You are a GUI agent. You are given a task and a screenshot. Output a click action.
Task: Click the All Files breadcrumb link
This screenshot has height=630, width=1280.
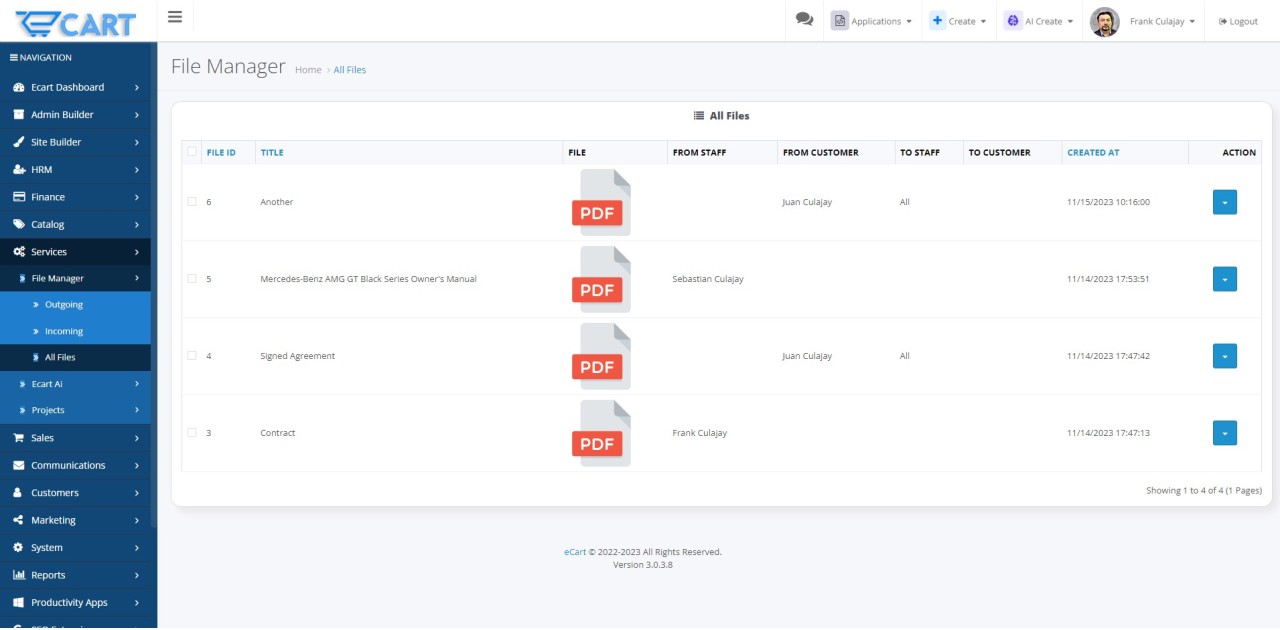pos(350,70)
